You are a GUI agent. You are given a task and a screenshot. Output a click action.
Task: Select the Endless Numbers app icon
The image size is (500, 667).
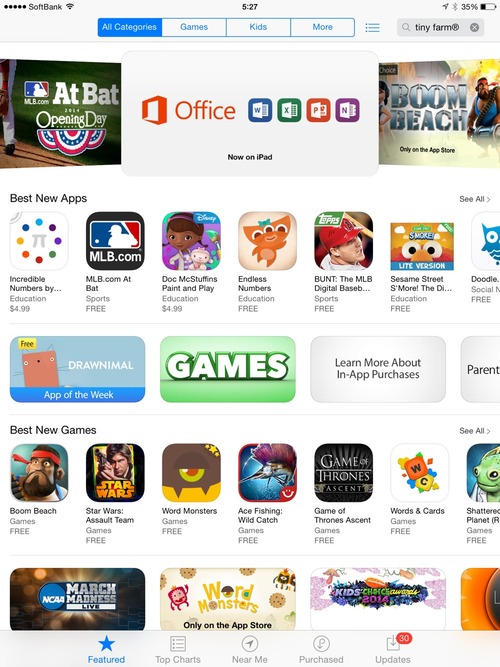pyautogui.click(x=267, y=241)
